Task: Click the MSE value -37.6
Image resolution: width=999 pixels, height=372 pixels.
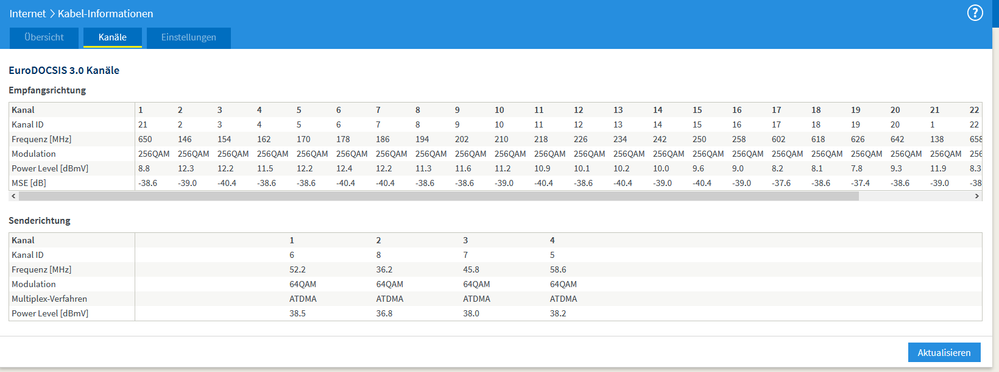Action: pos(781,183)
